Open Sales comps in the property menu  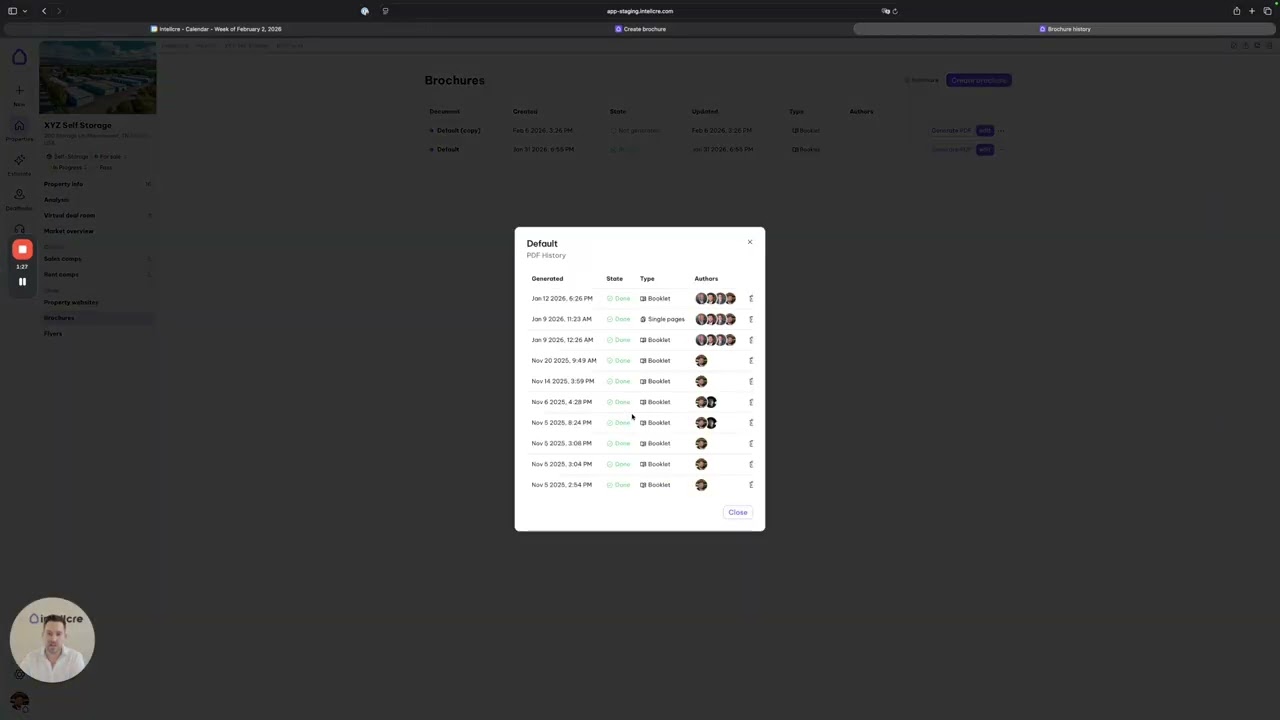[62, 259]
